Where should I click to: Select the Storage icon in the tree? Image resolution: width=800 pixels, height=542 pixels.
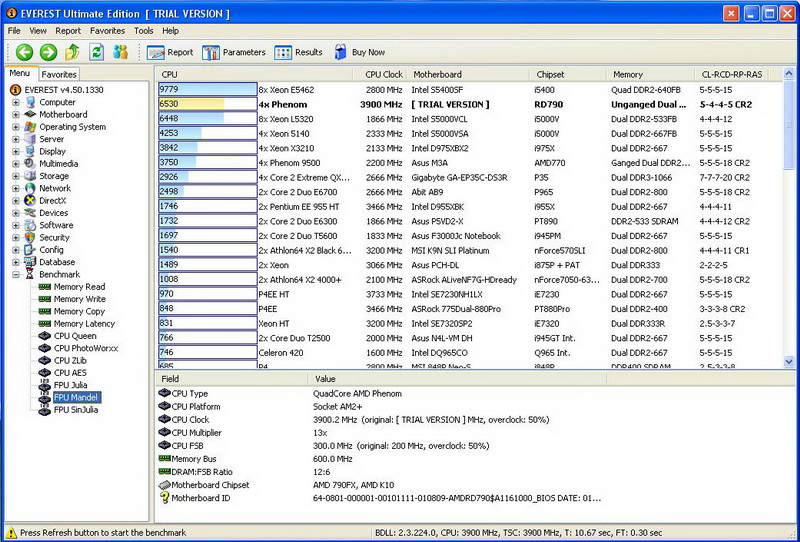click(x=30, y=176)
